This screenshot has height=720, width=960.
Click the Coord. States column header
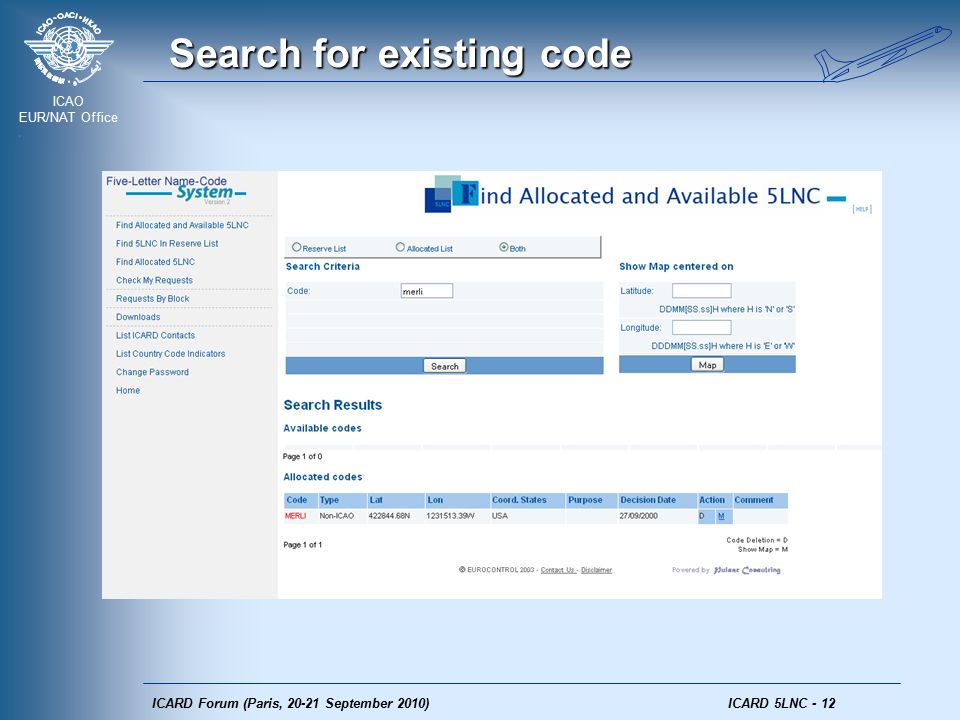(527, 500)
